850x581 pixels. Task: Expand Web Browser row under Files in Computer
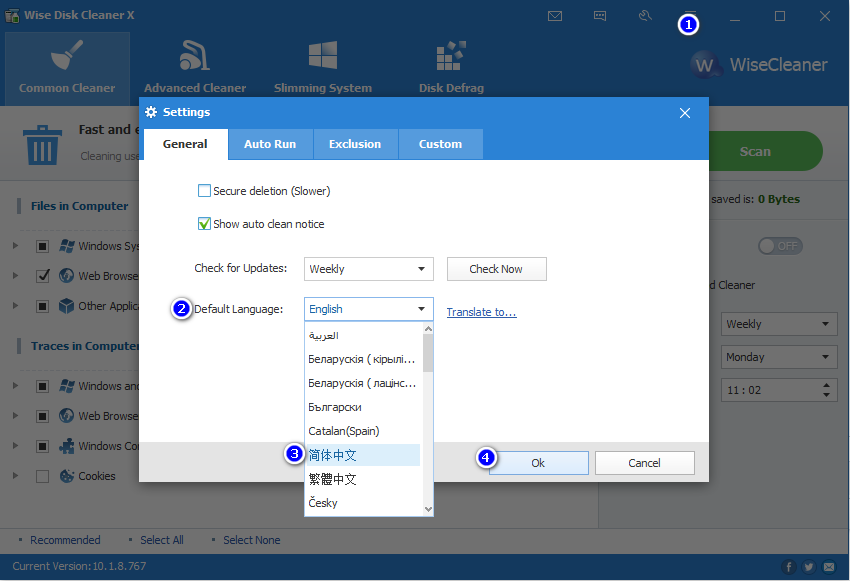(16, 276)
